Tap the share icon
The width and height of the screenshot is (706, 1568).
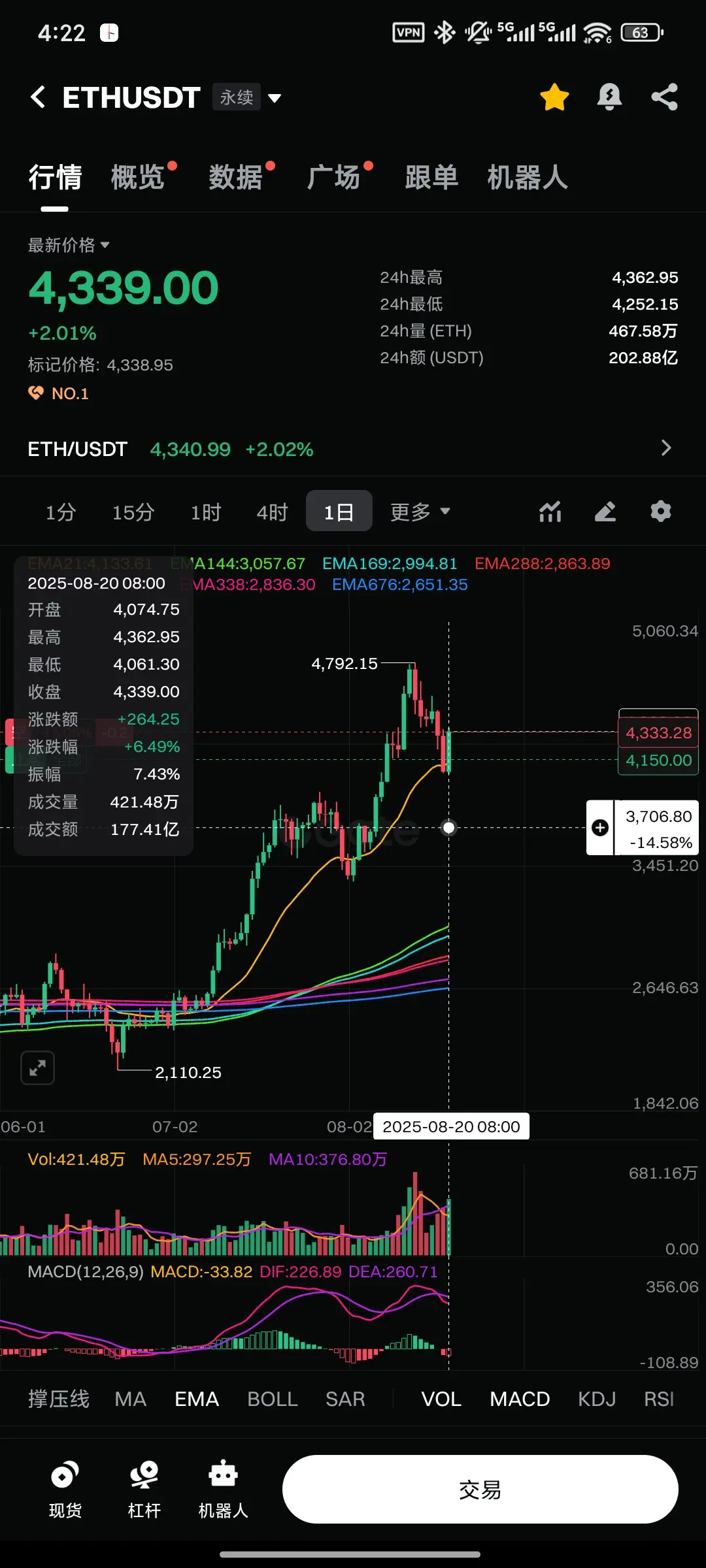tap(664, 97)
